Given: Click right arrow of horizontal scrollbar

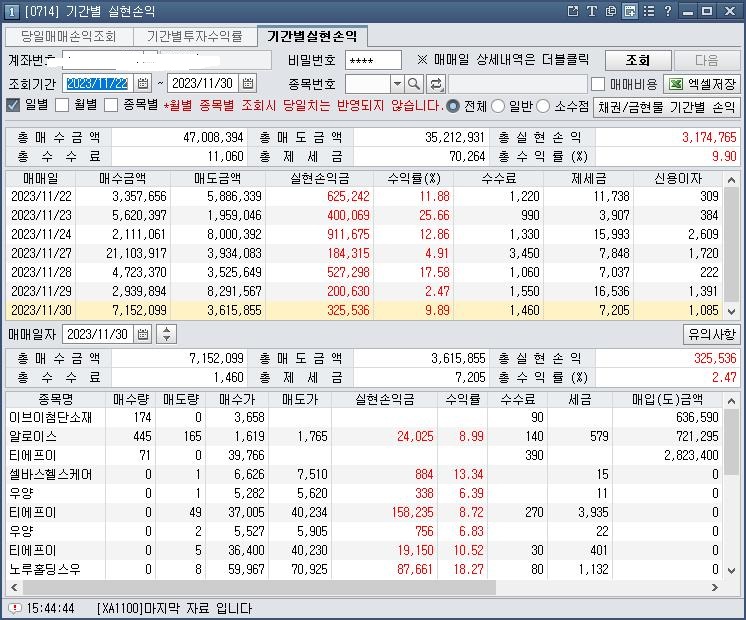Looking at the screenshot, I should [715, 587].
